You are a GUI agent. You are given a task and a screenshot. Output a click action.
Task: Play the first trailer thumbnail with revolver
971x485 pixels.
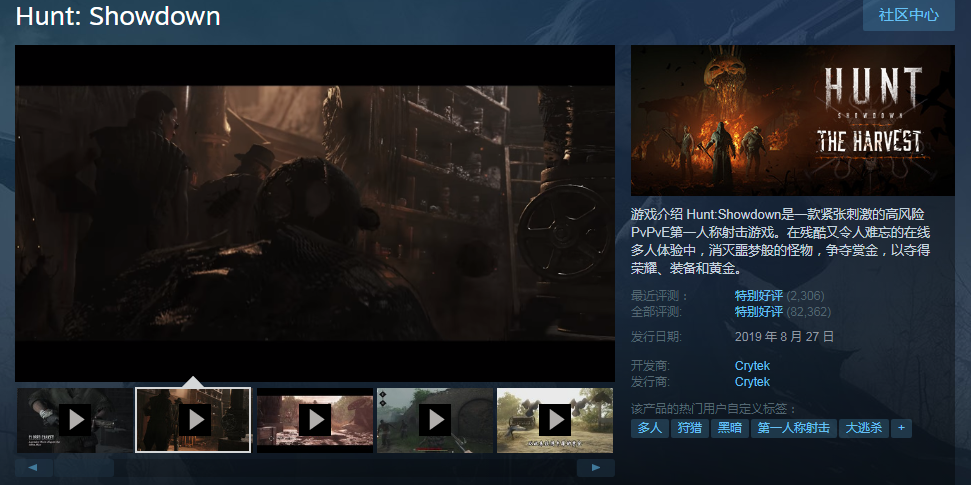pyautogui.click(x=74, y=420)
